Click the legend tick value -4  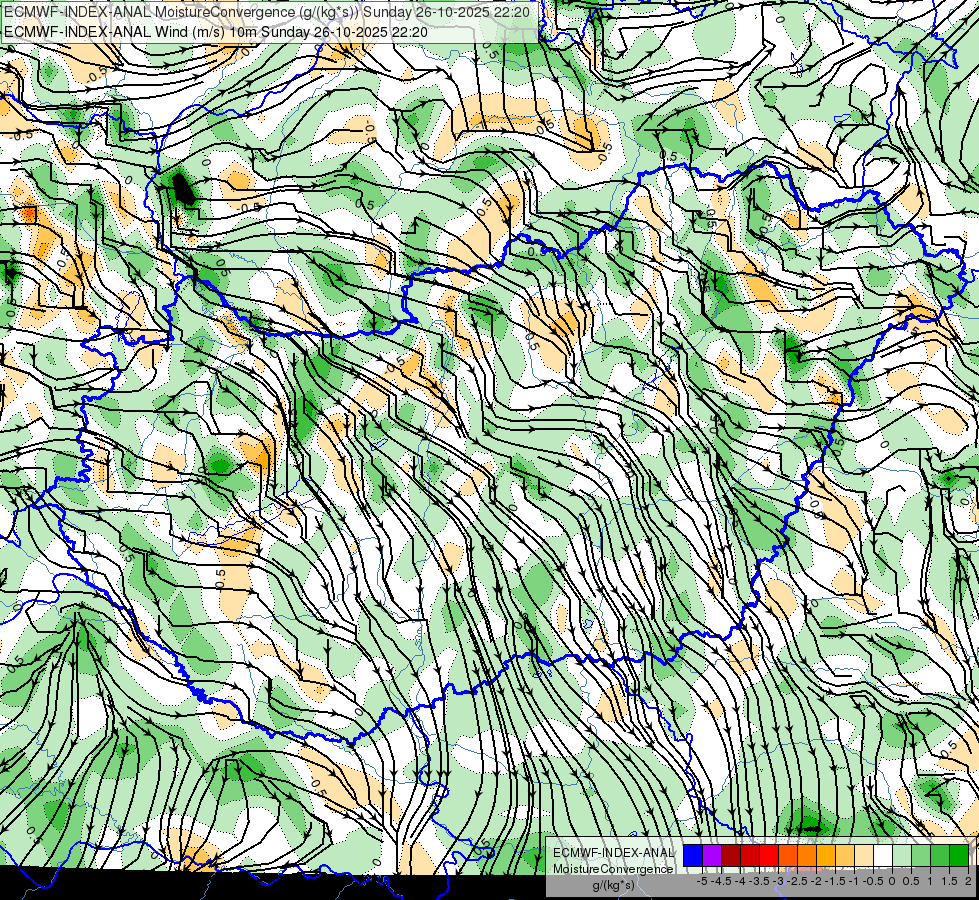point(740,881)
